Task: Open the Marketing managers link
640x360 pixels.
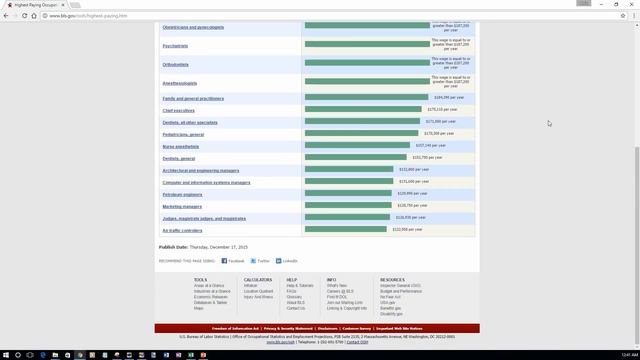Action: 182,207
